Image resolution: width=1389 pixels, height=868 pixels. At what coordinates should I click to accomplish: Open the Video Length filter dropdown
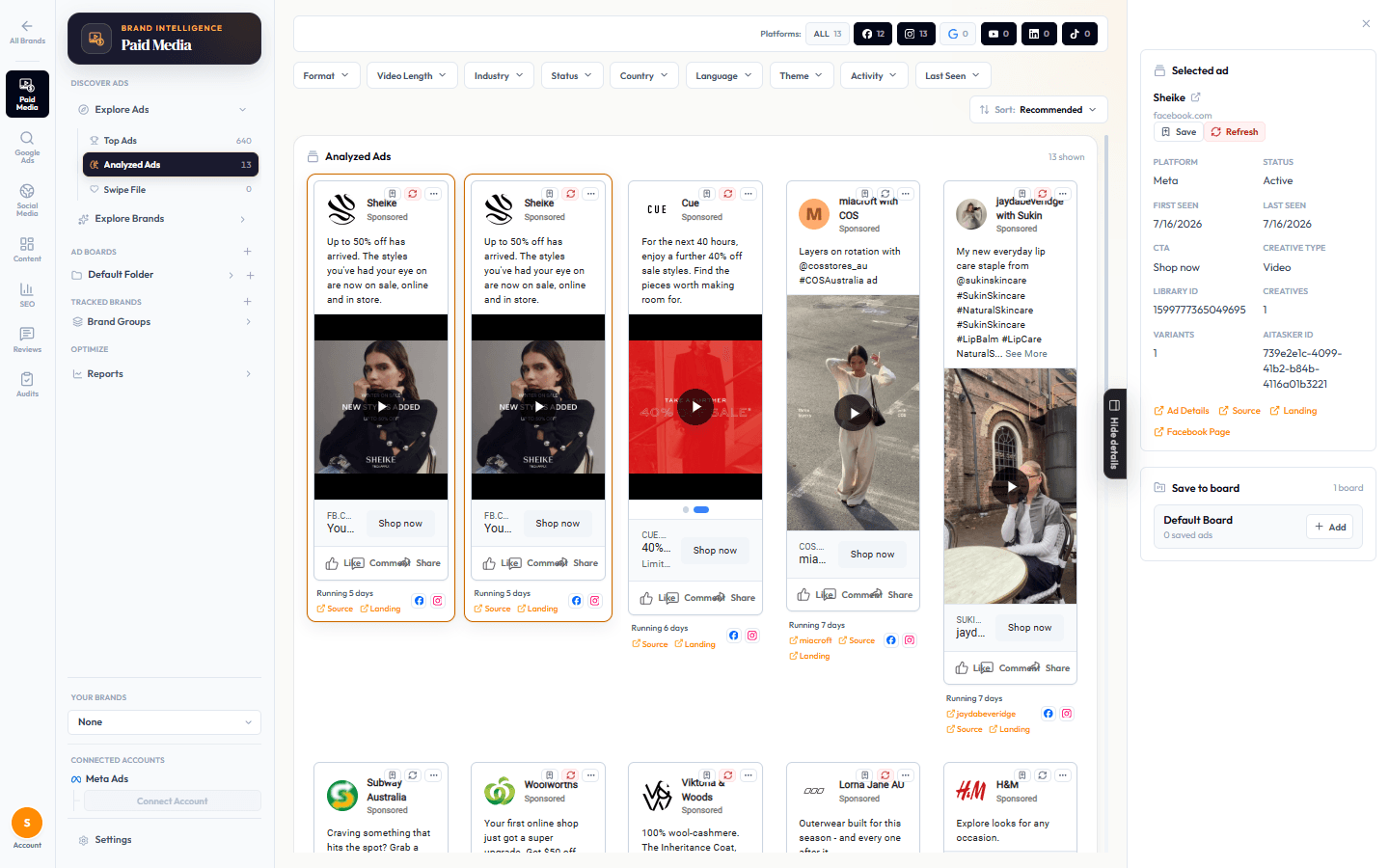coord(412,75)
